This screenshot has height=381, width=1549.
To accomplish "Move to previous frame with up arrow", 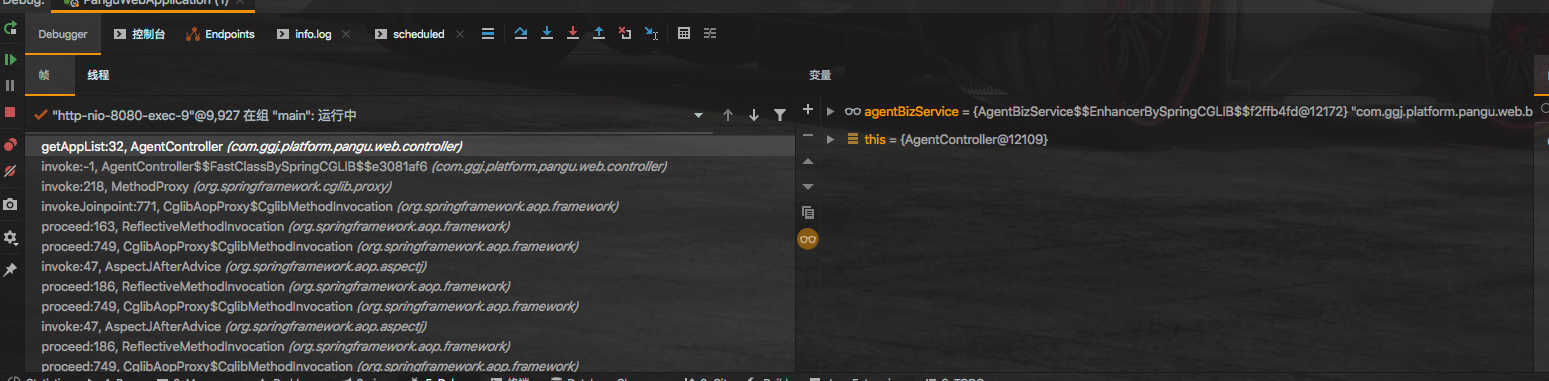I will pyautogui.click(x=728, y=116).
